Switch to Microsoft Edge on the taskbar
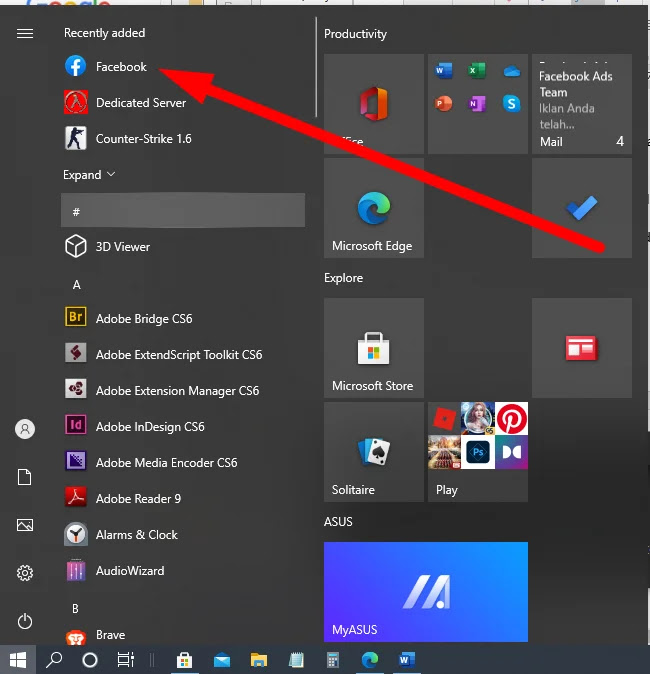The height and width of the screenshot is (674, 650). pyautogui.click(x=370, y=659)
